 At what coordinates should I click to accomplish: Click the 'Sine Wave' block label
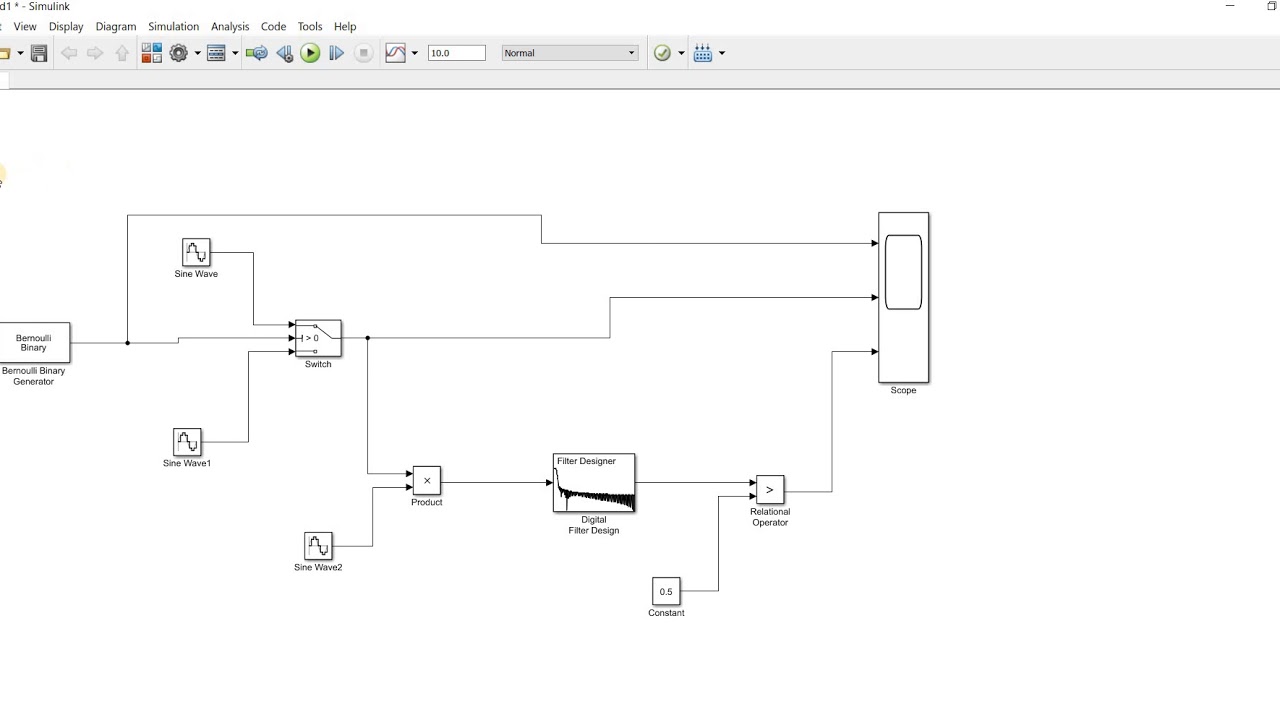[196, 274]
